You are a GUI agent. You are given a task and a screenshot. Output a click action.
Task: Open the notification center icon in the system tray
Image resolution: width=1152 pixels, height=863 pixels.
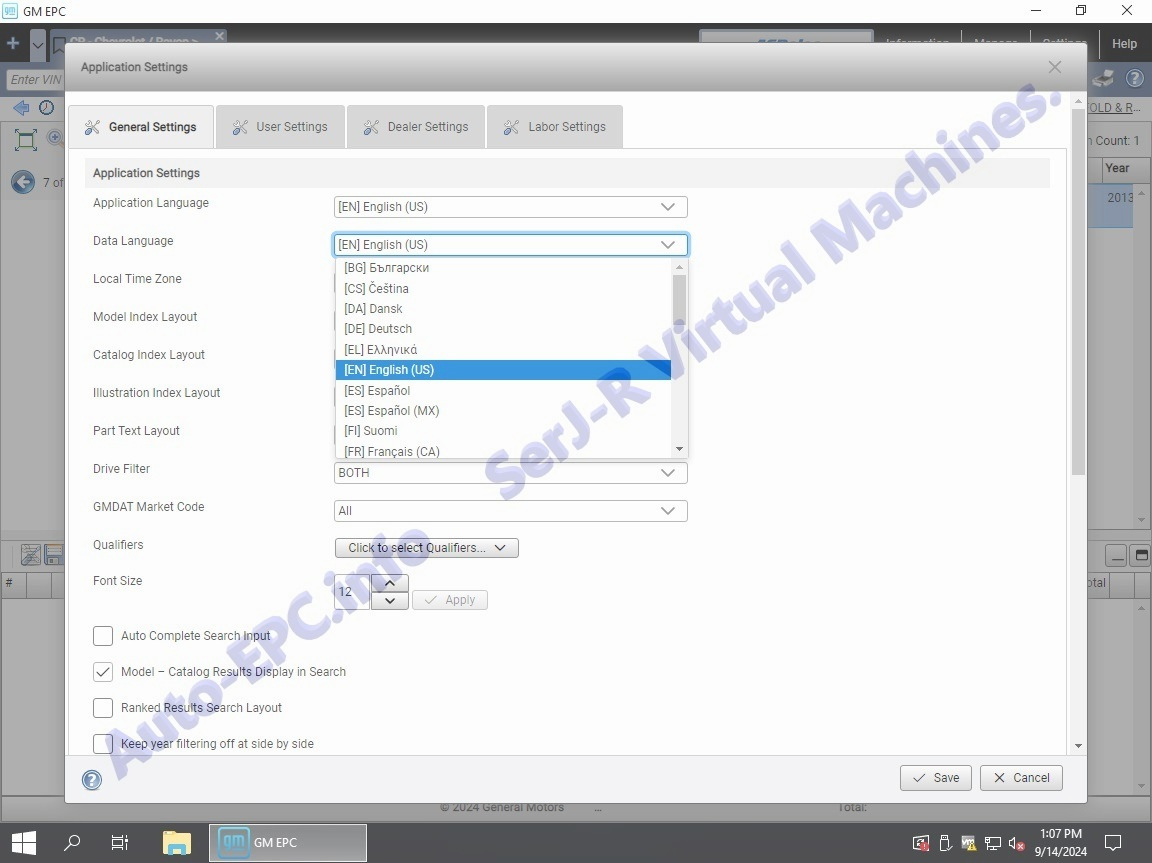coord(1112,842)
